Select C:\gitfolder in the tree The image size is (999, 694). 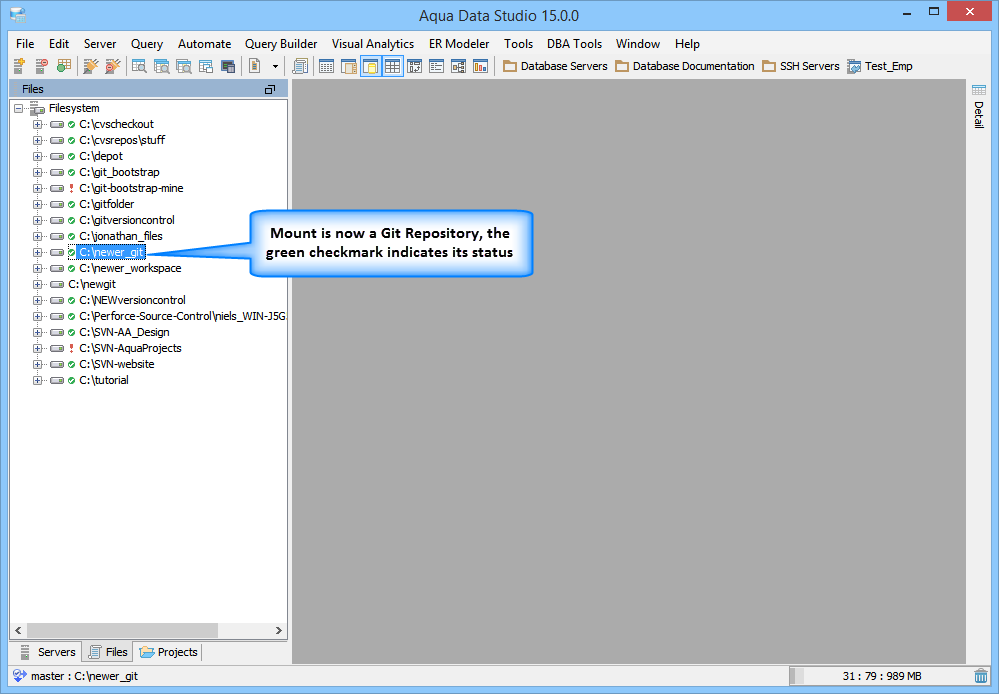point(106,204)
